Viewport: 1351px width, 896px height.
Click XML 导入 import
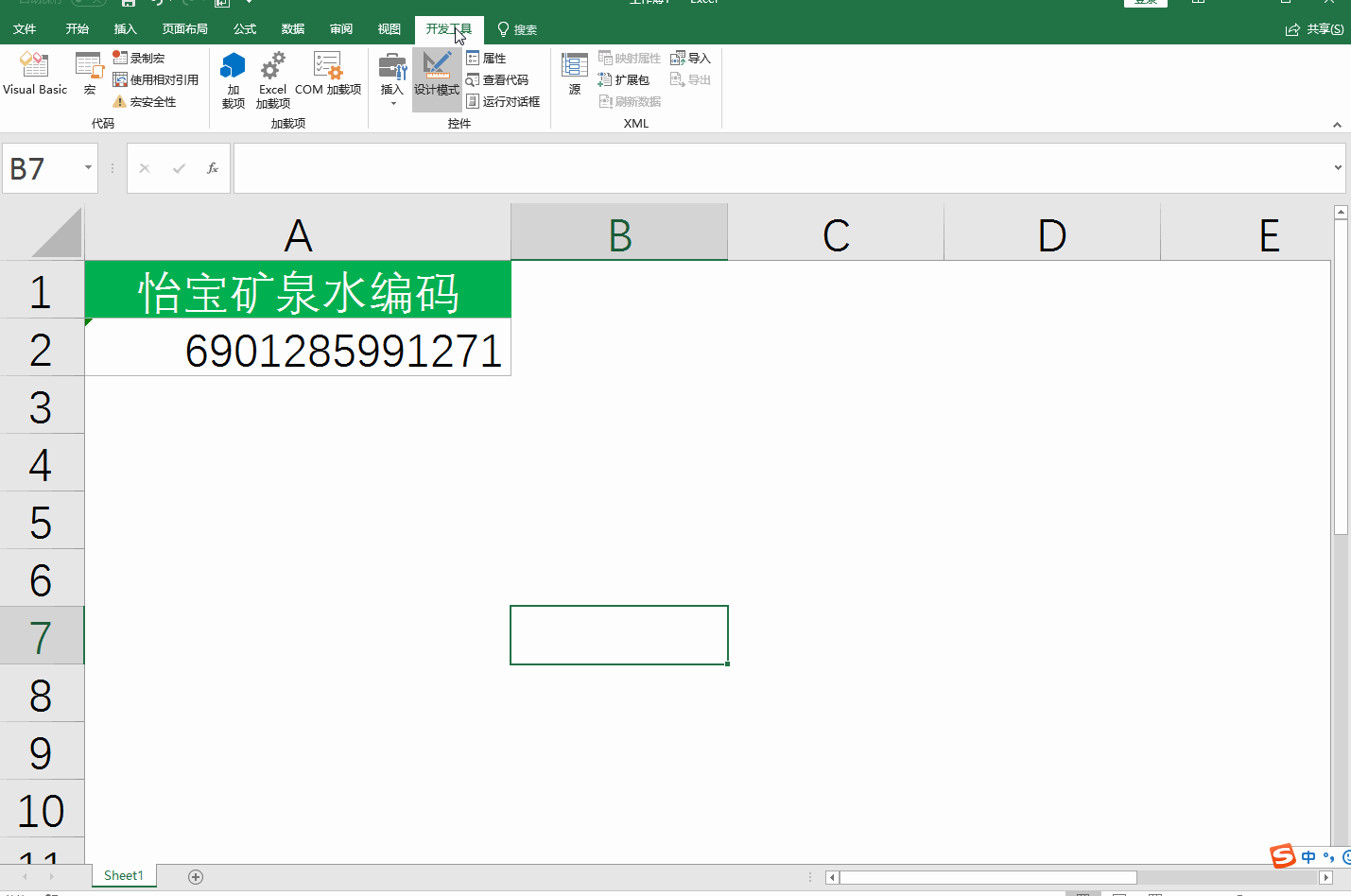(x=690, y=58)
